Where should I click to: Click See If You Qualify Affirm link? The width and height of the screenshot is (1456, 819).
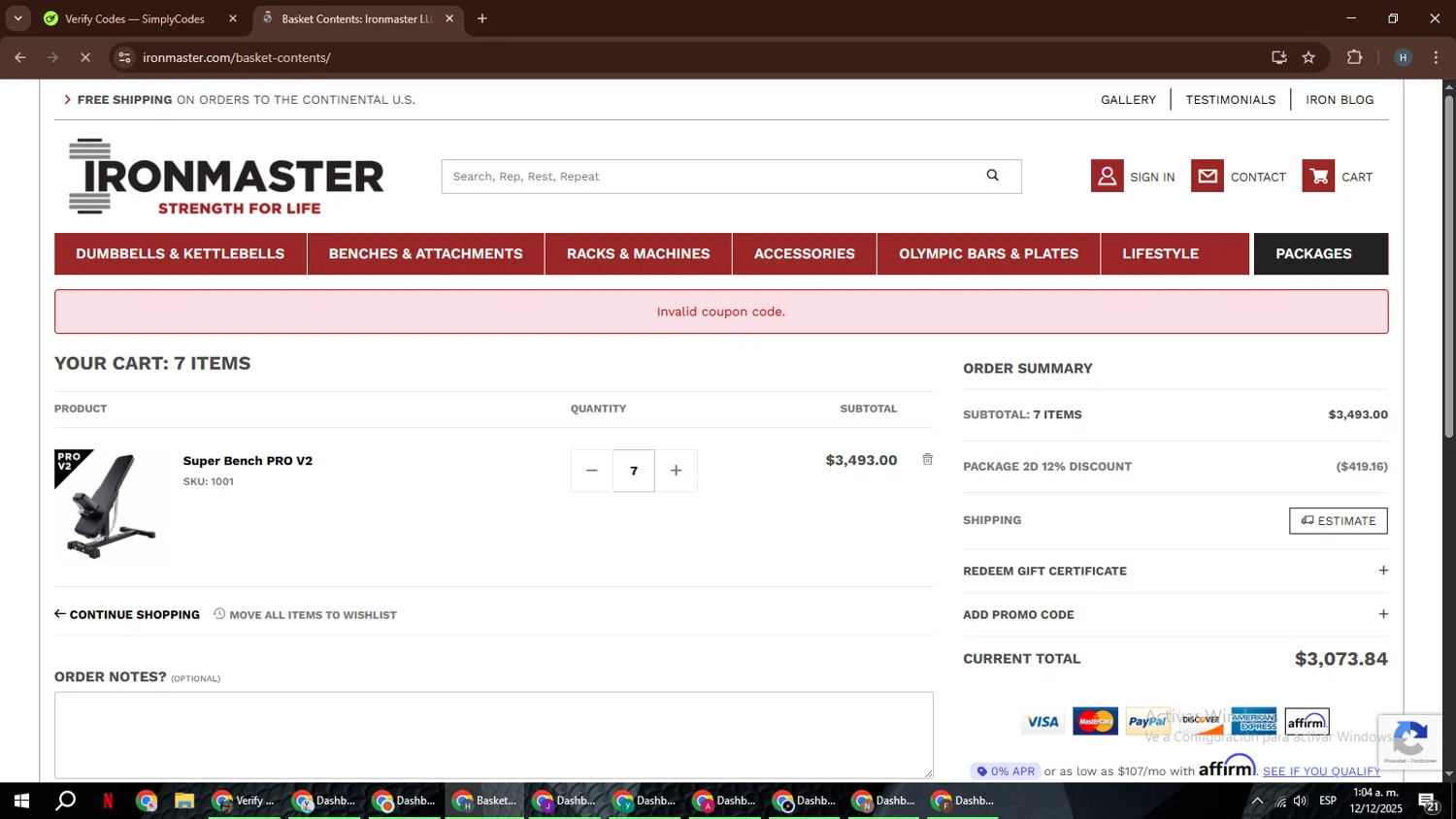click(1321, 771)
